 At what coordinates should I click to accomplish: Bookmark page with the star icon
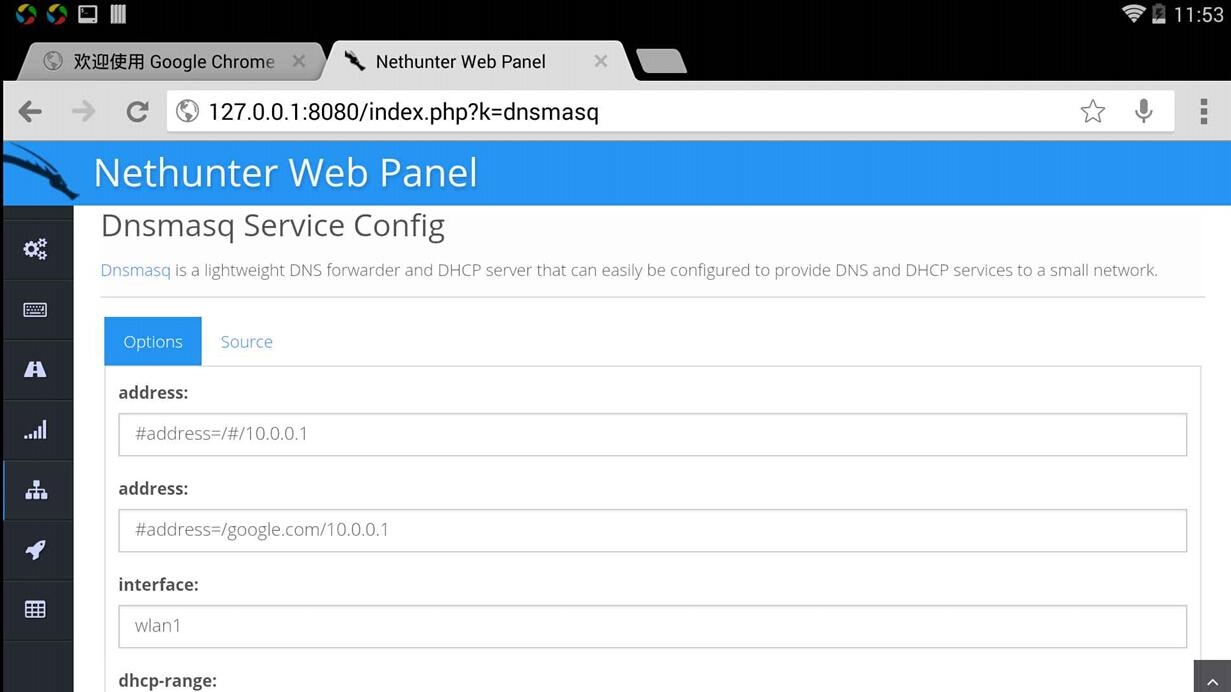1093,112
